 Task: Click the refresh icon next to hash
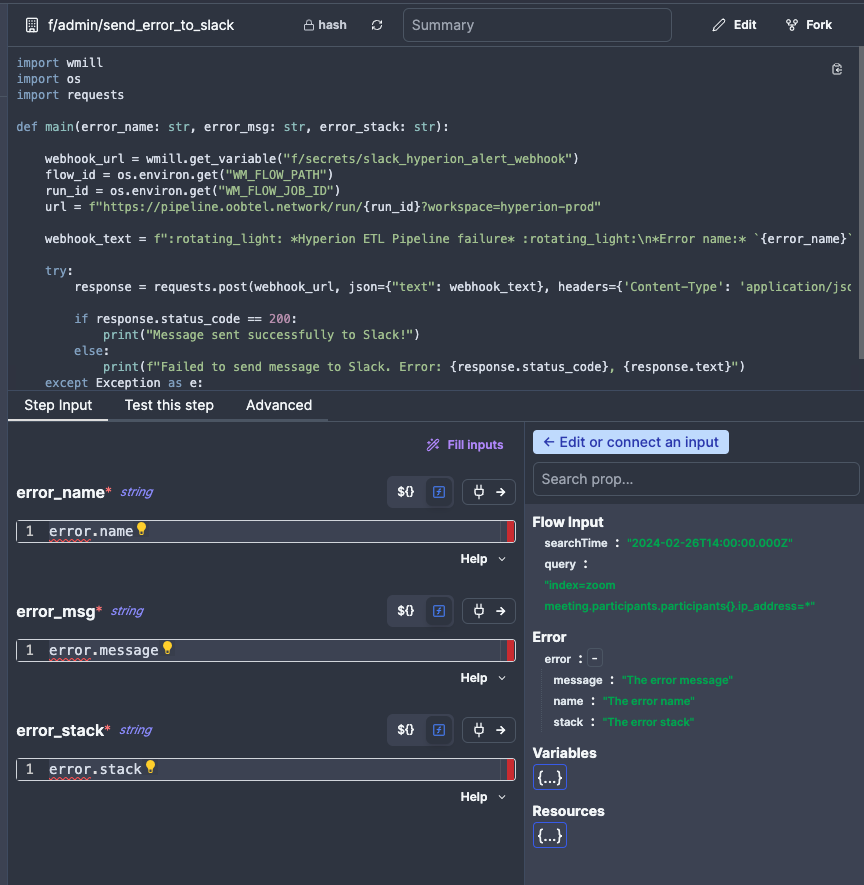click(x=375, y=24)
